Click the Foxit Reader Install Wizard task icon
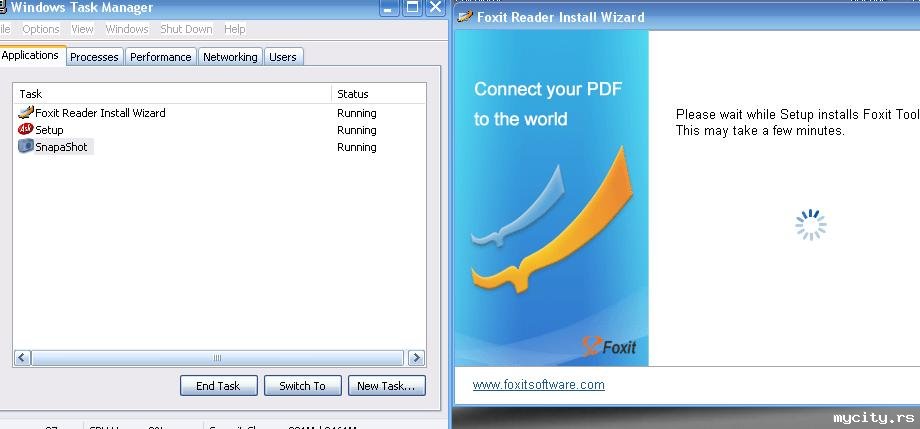The height and width of the screenshot is (429, 920). point(26,113)
